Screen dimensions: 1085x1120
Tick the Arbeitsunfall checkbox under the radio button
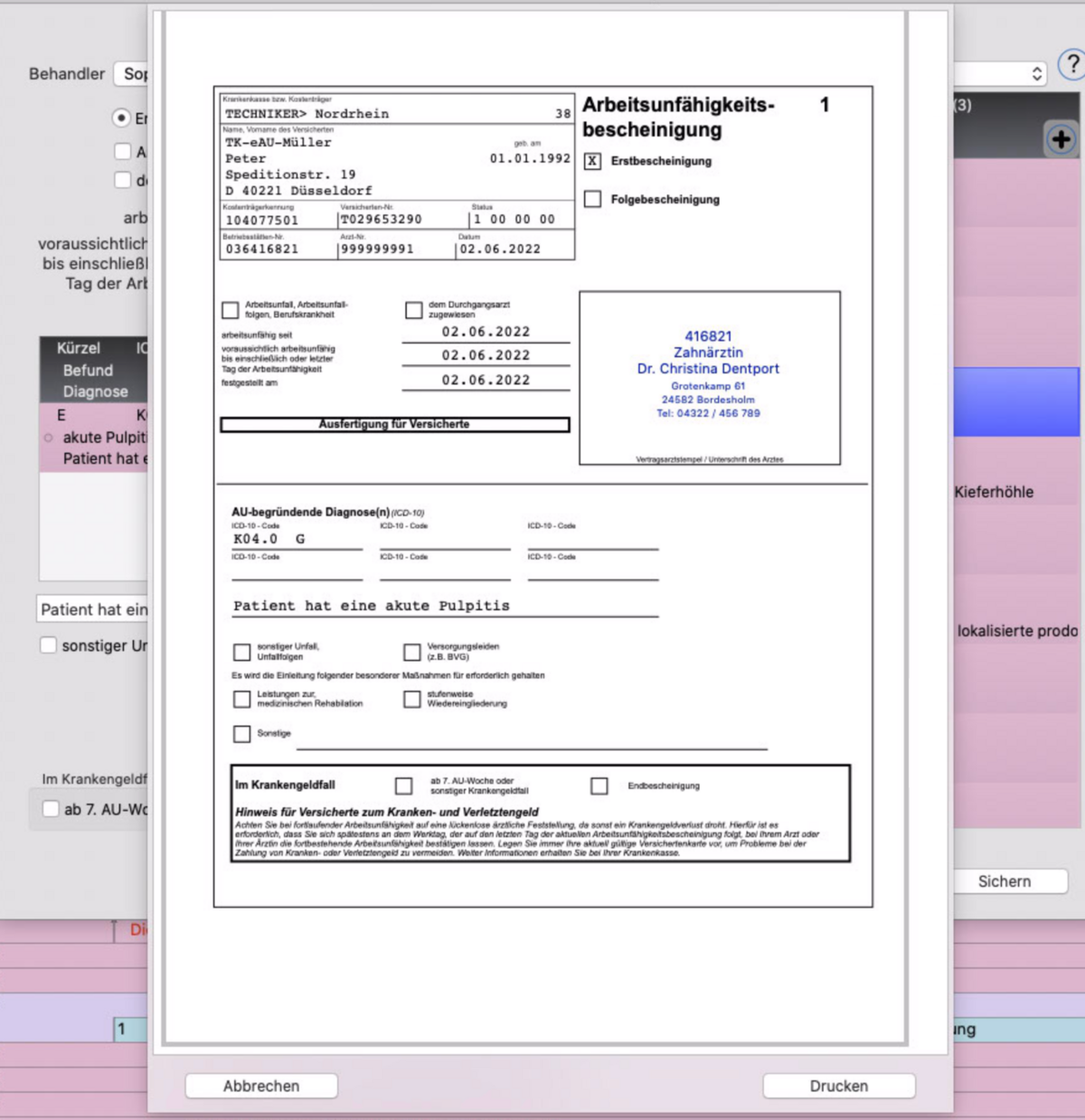(123, 151)
